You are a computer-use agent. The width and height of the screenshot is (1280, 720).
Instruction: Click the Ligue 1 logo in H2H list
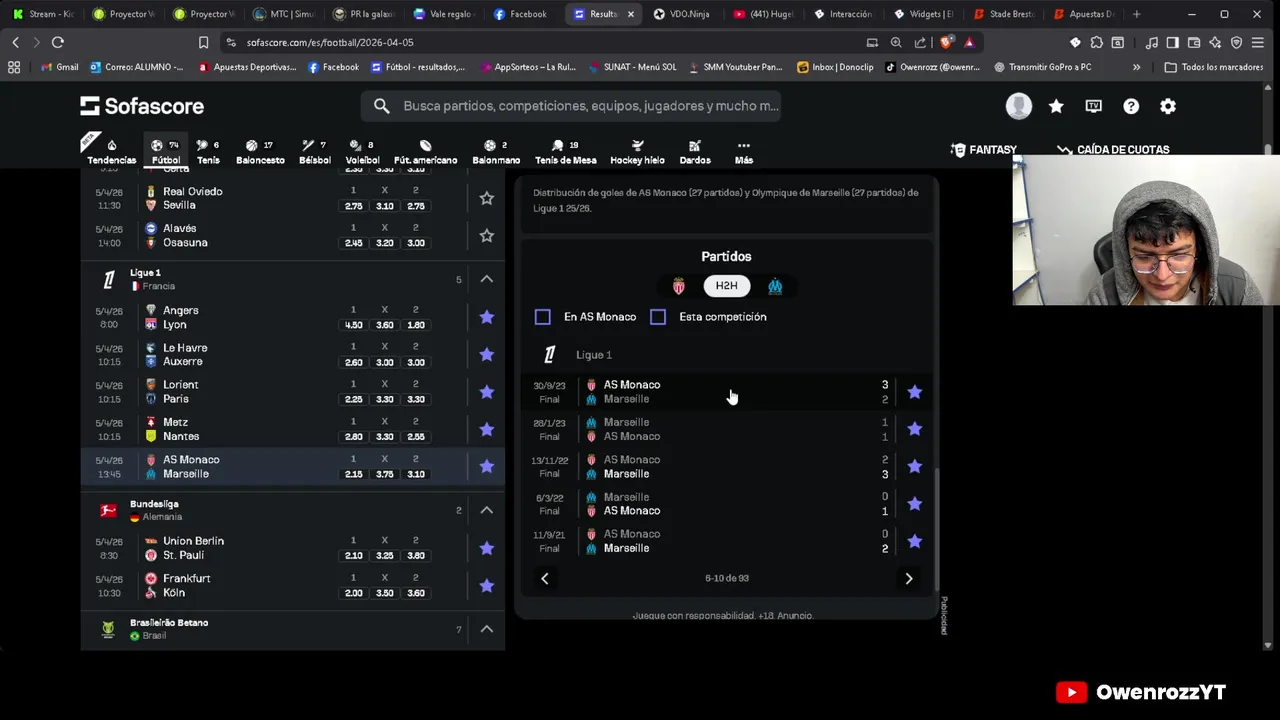(x=549, y=355)
